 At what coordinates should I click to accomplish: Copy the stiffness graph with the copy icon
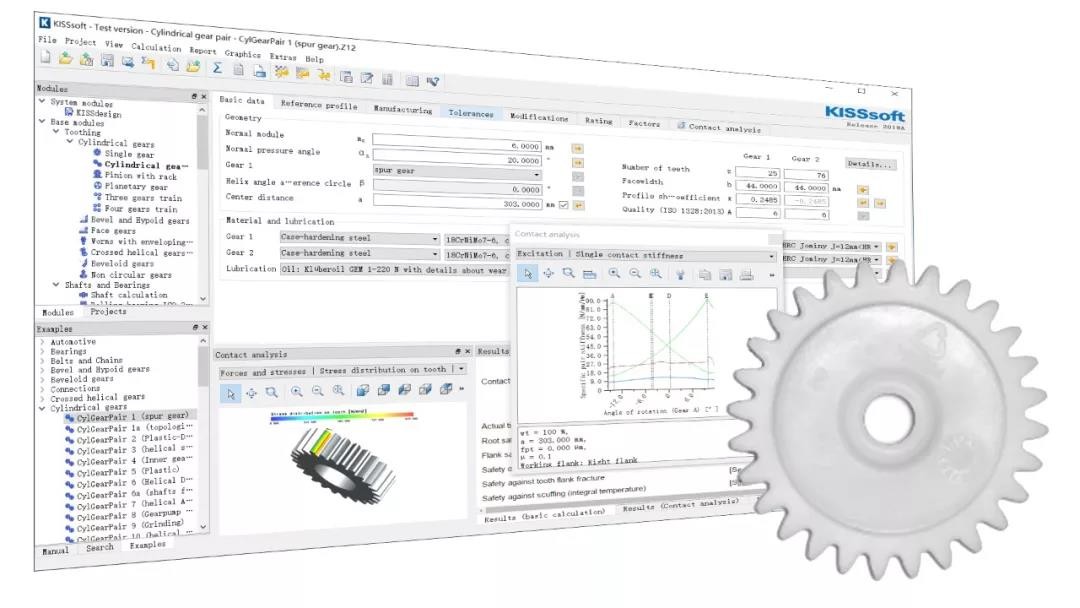[x=705, y=275]
